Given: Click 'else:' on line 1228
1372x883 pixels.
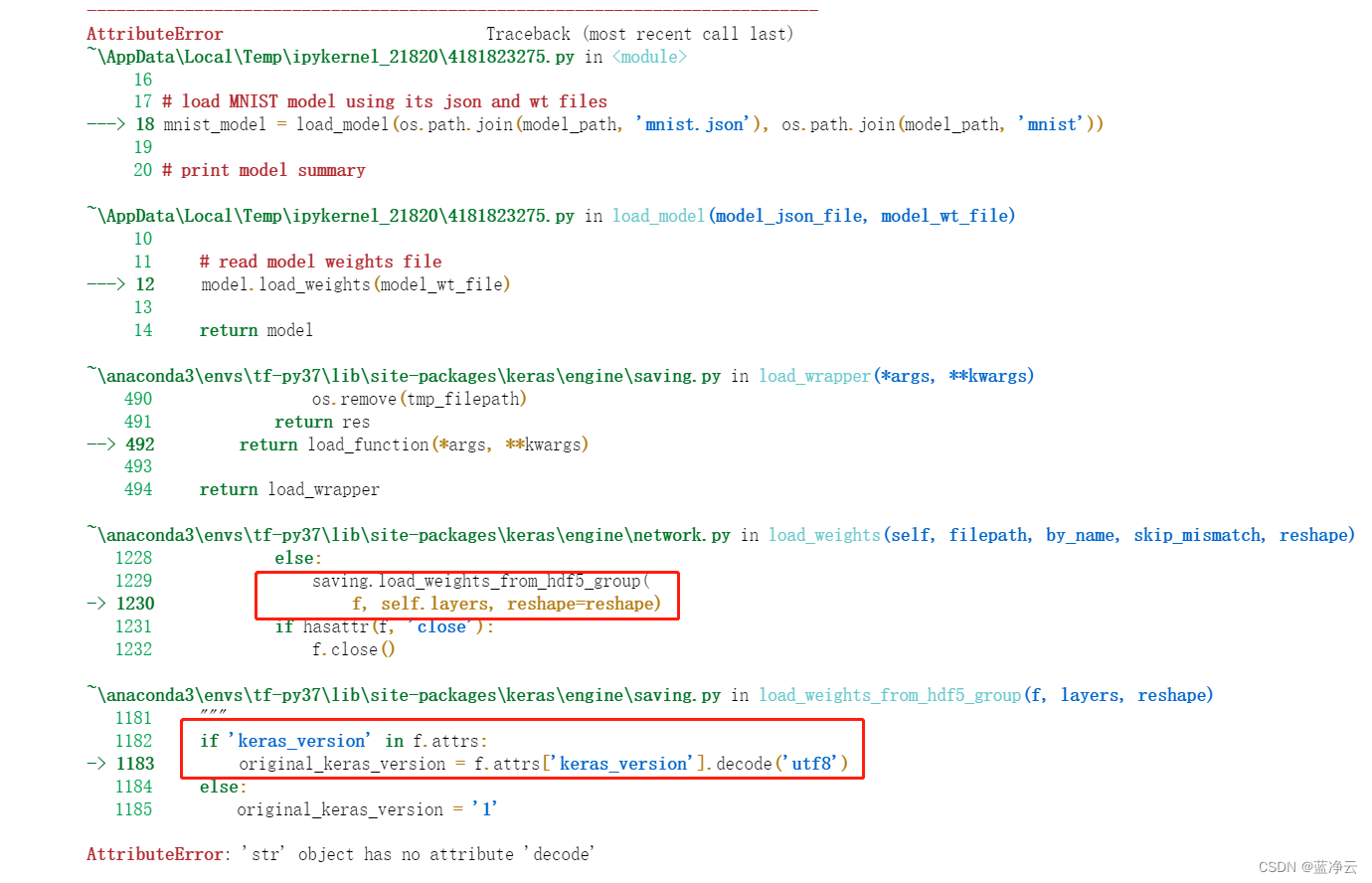Looking at the screenshot, I should point(298,558).
